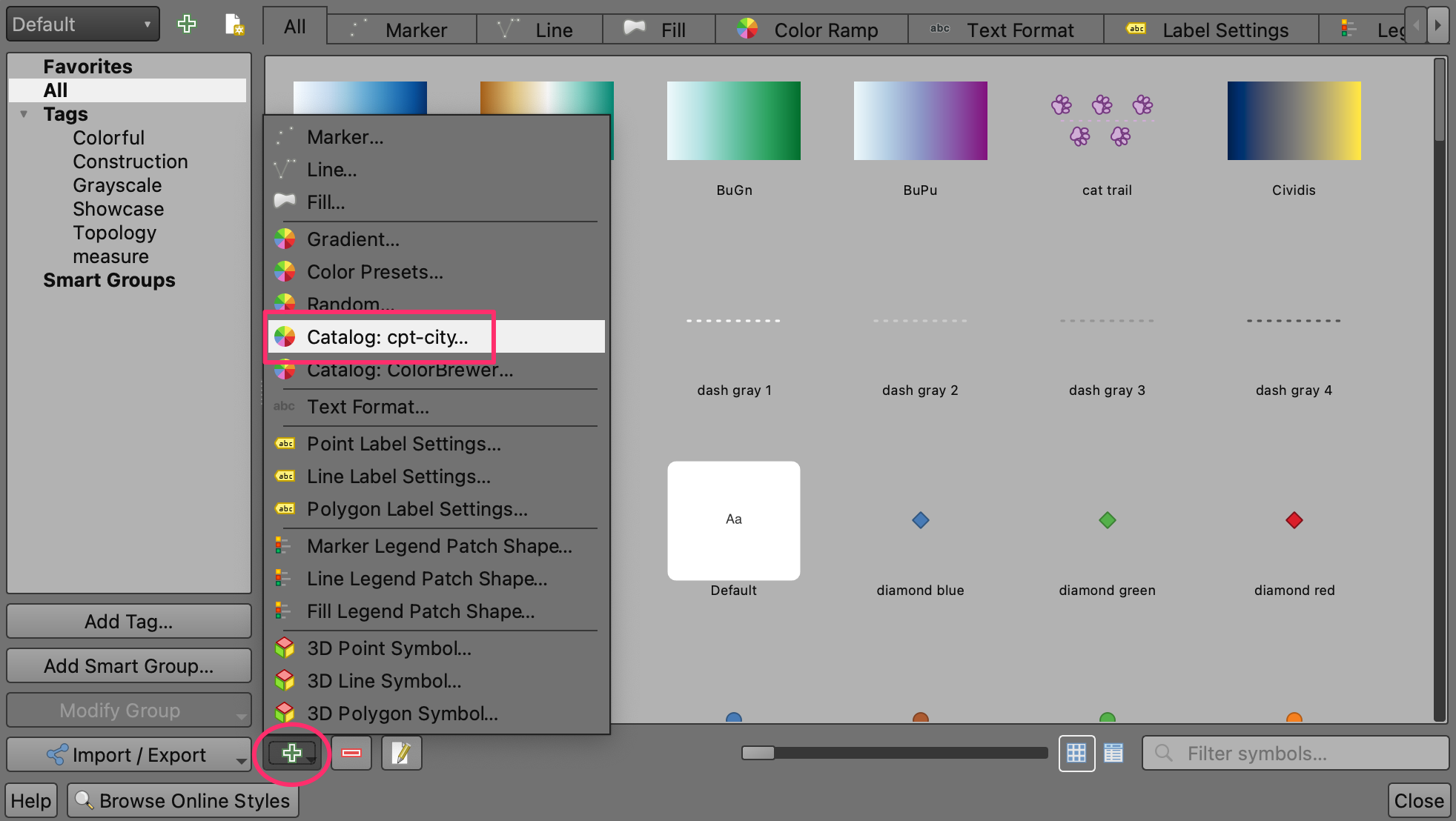
Task: Select the Cividis color ramp swatch
Action: pyautogui.click(x=1294, y=121)
